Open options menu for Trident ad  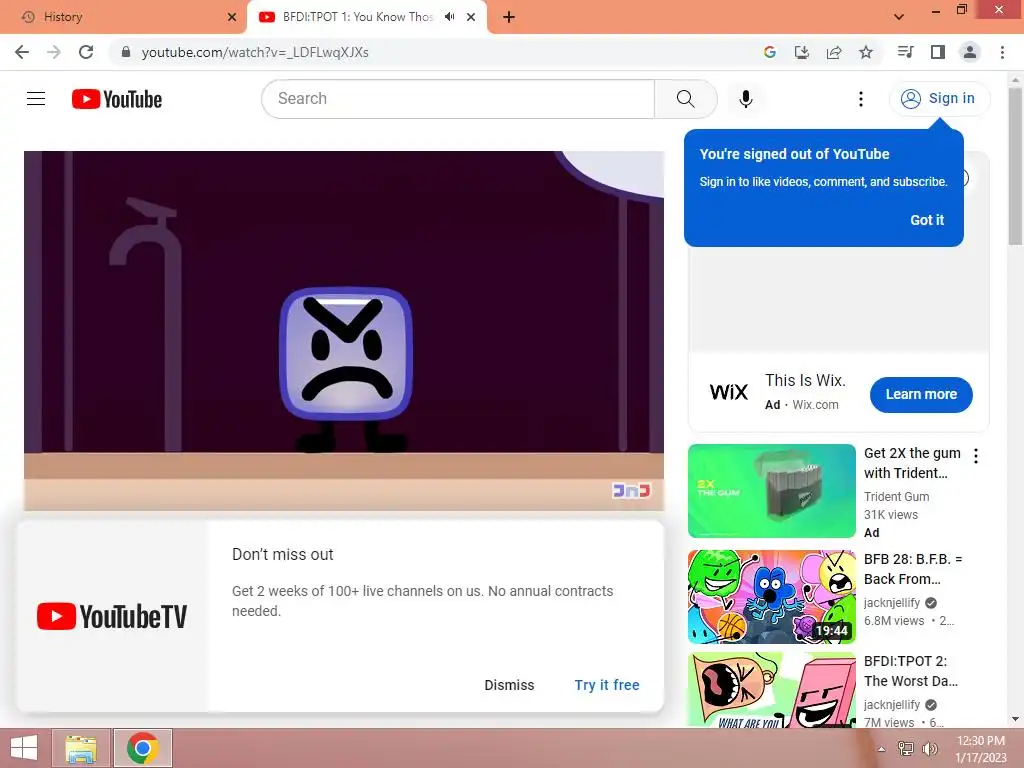point(976,456)
